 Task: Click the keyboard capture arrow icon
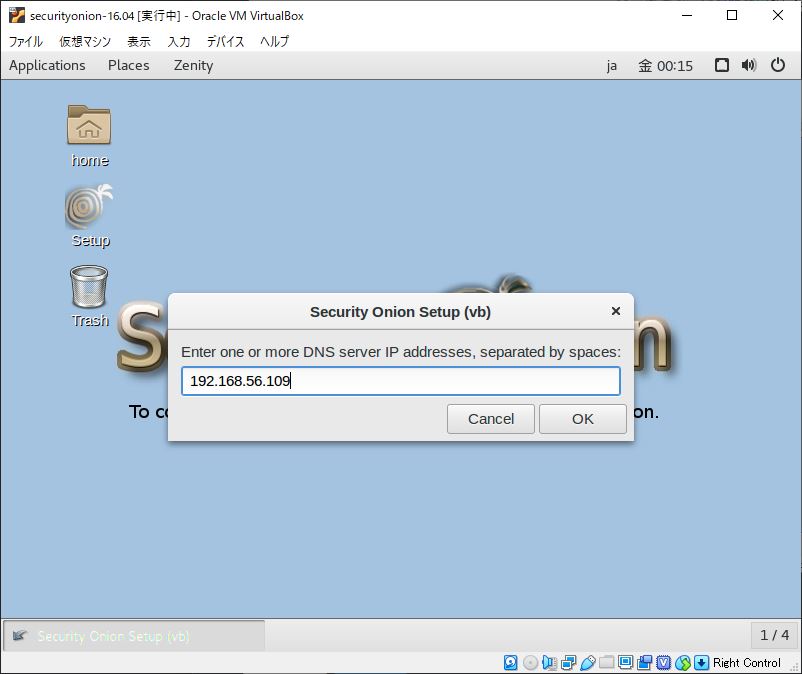[x=702, y=663]
